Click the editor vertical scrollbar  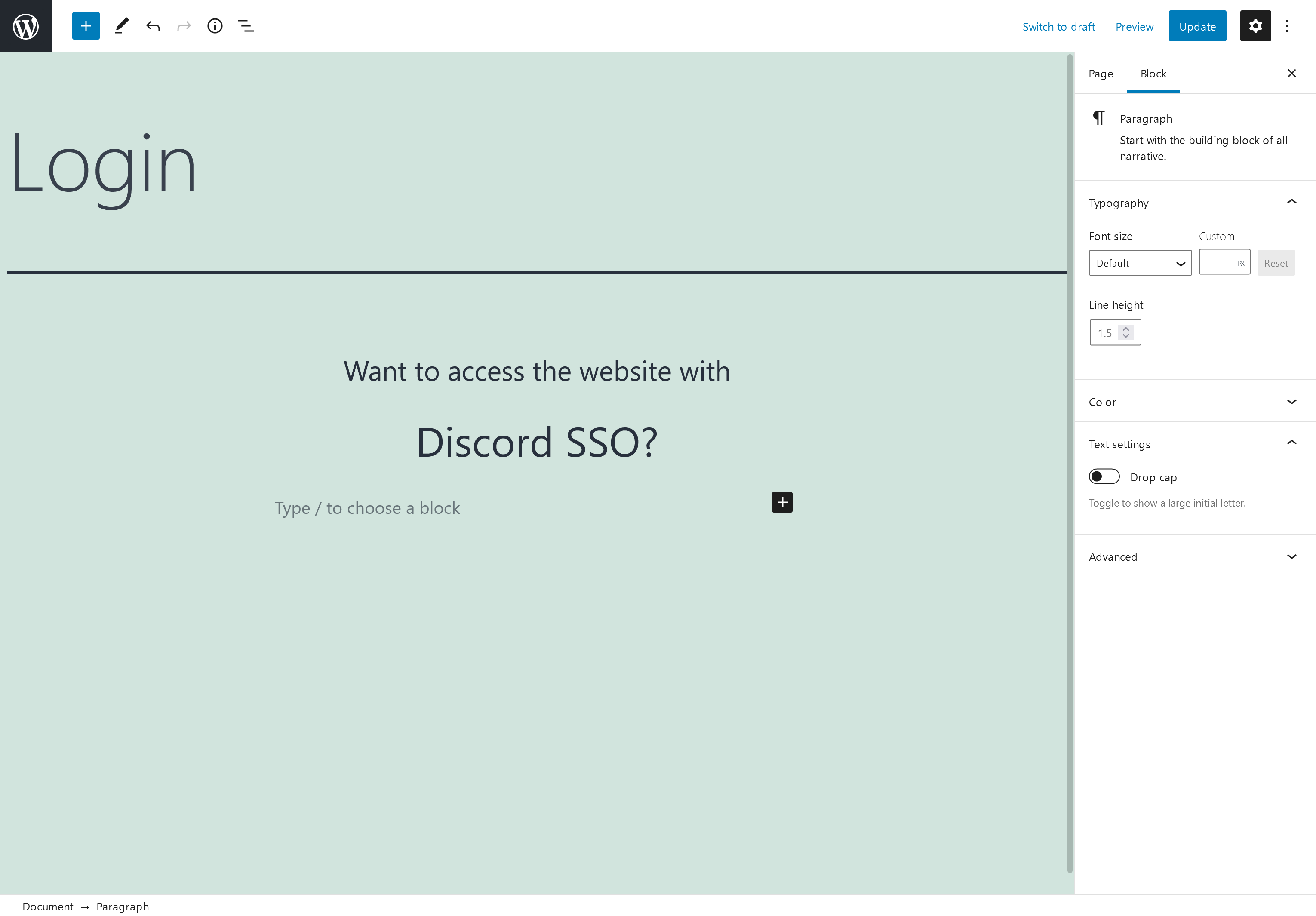[x=1069, y=463]
